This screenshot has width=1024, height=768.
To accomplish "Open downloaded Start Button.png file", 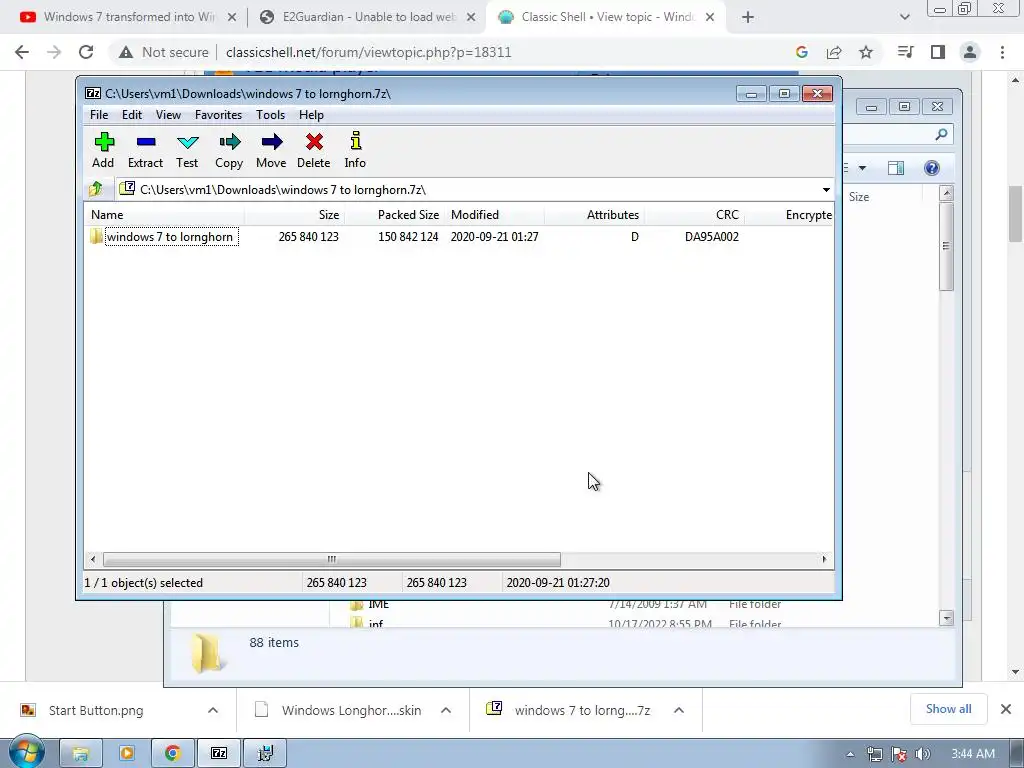I will (96, 711).
